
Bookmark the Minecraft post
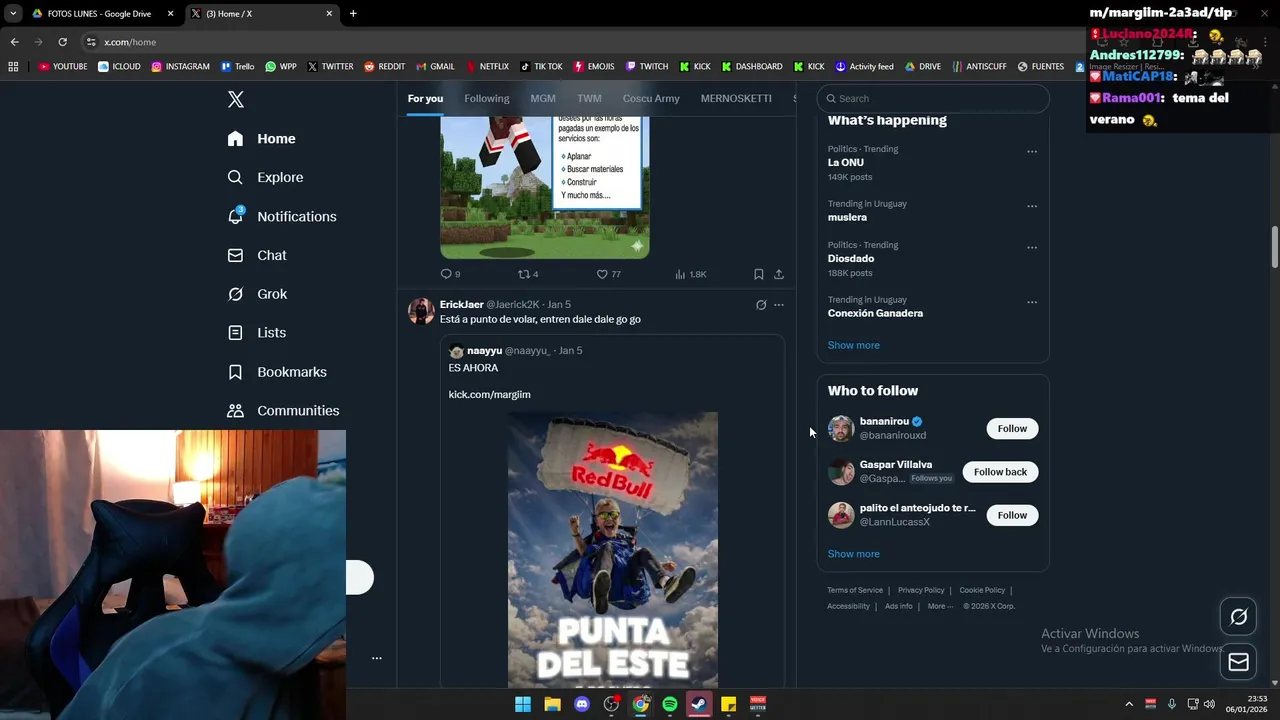(x=759, y=274)
